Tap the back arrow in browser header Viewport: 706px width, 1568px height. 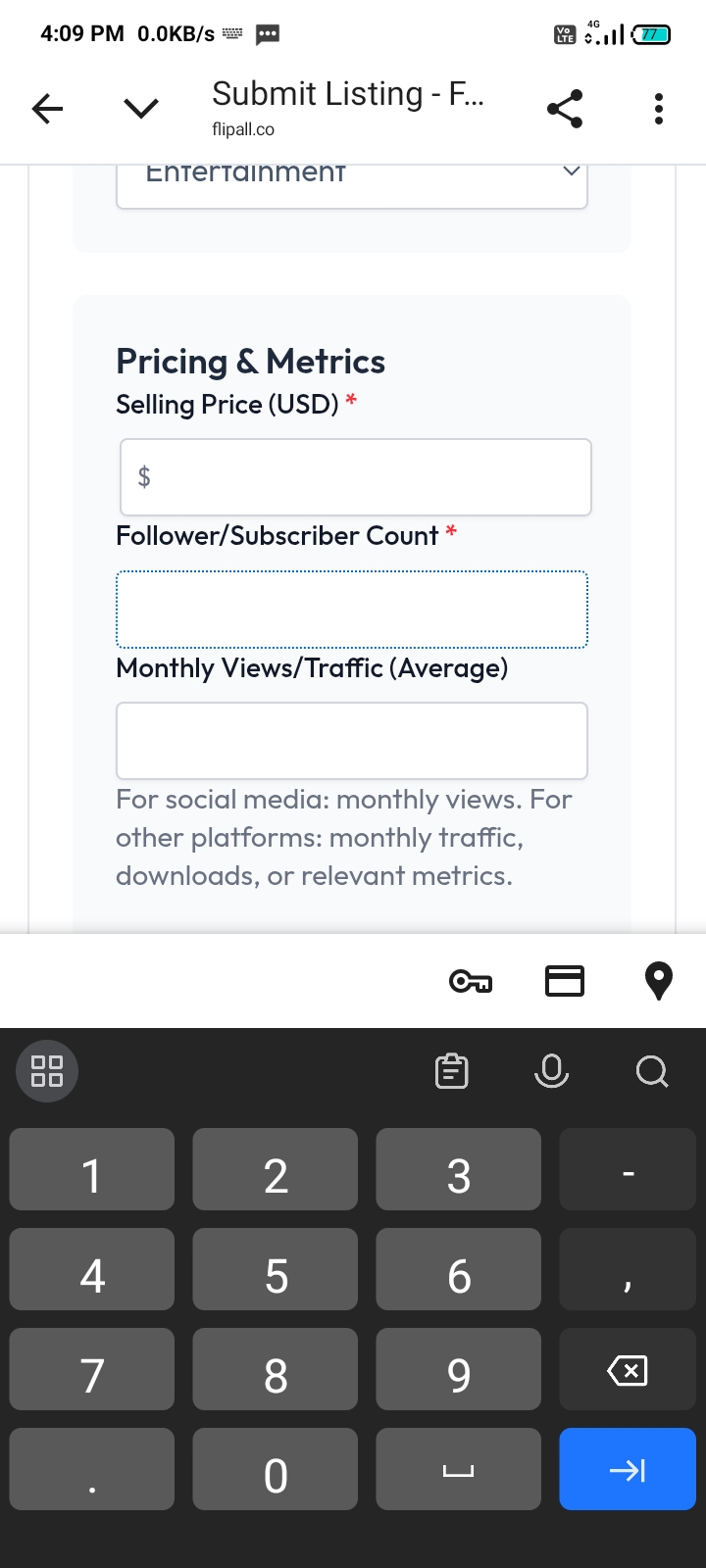pyautogui.click(x=47, y=109)
